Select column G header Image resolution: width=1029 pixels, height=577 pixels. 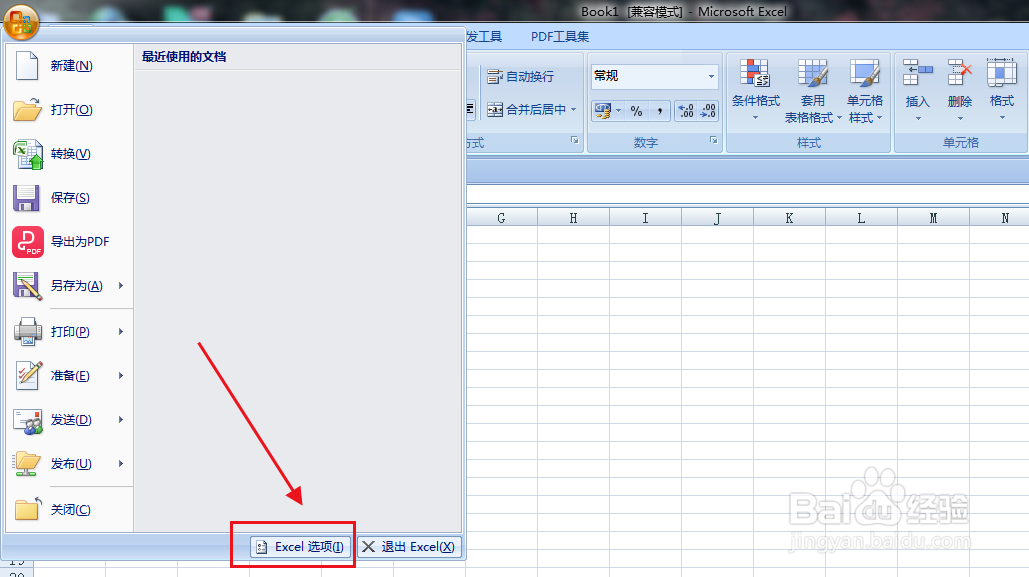pyautogui.click(x=501, y=218)
